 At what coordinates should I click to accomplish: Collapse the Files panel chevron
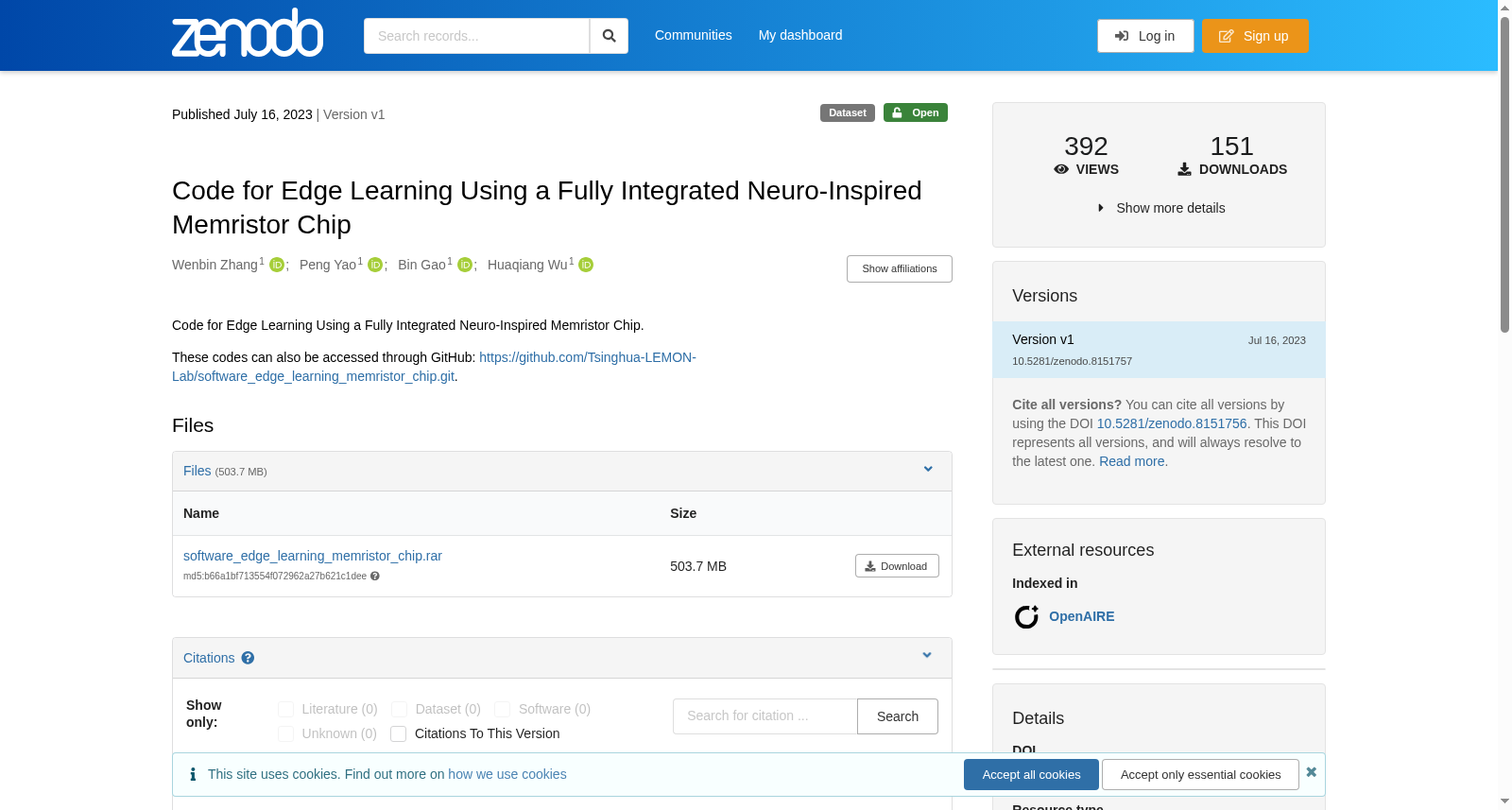click(928, 469)
